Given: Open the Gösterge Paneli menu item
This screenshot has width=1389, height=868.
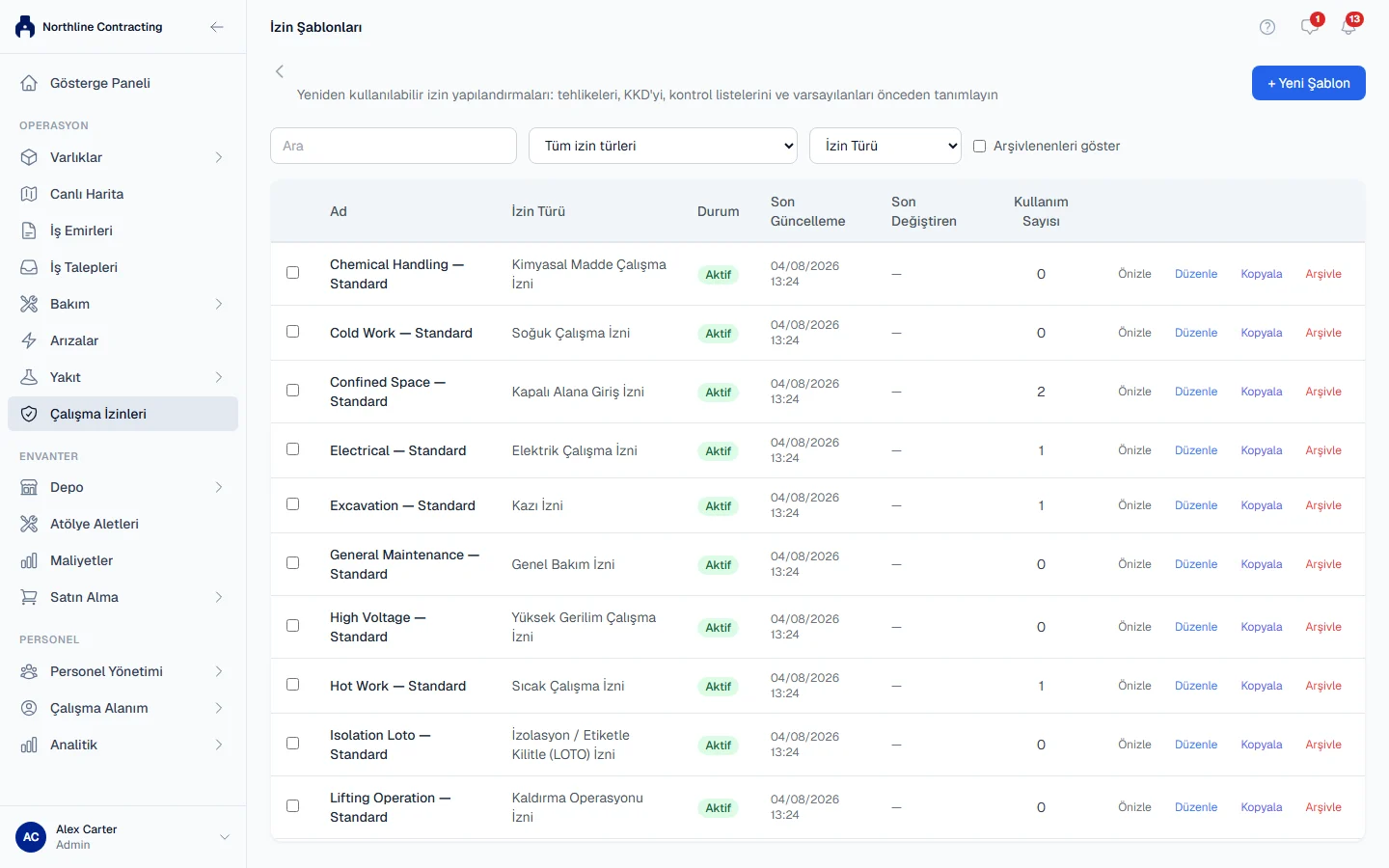Looking at the screenshot, I should (123, 83).
